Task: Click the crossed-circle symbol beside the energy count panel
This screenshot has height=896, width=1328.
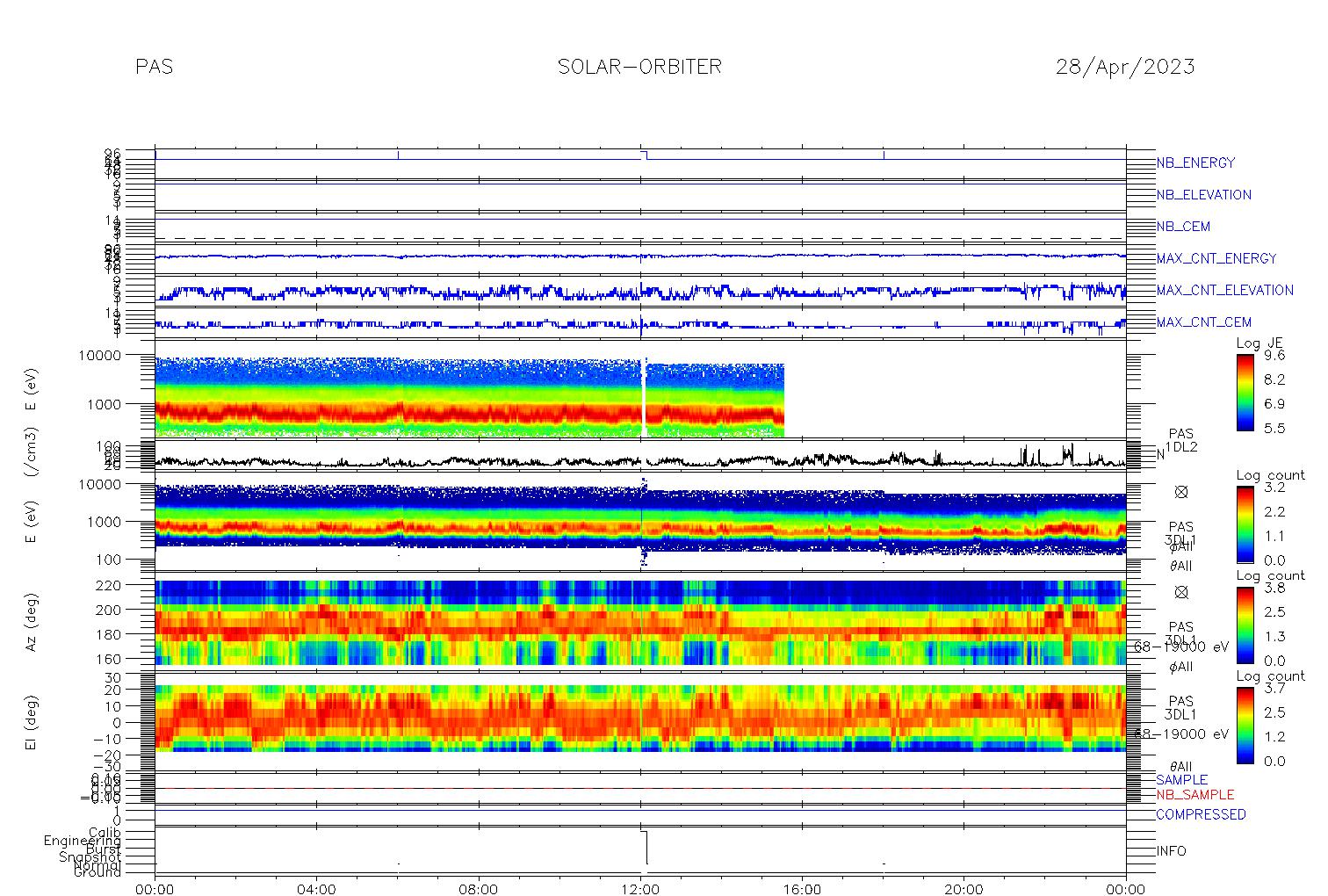Action: point(1181,493)
